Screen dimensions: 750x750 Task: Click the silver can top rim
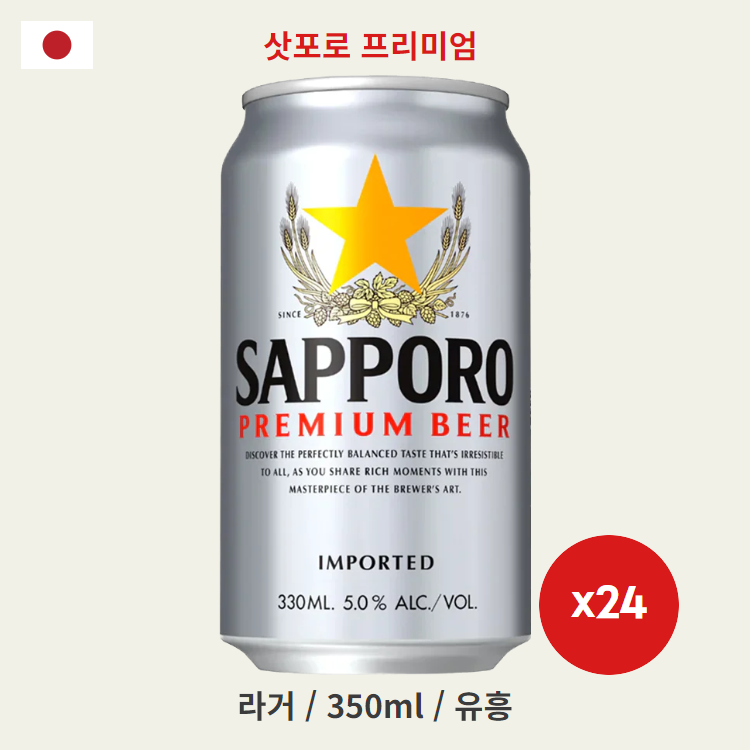point(375,92)
